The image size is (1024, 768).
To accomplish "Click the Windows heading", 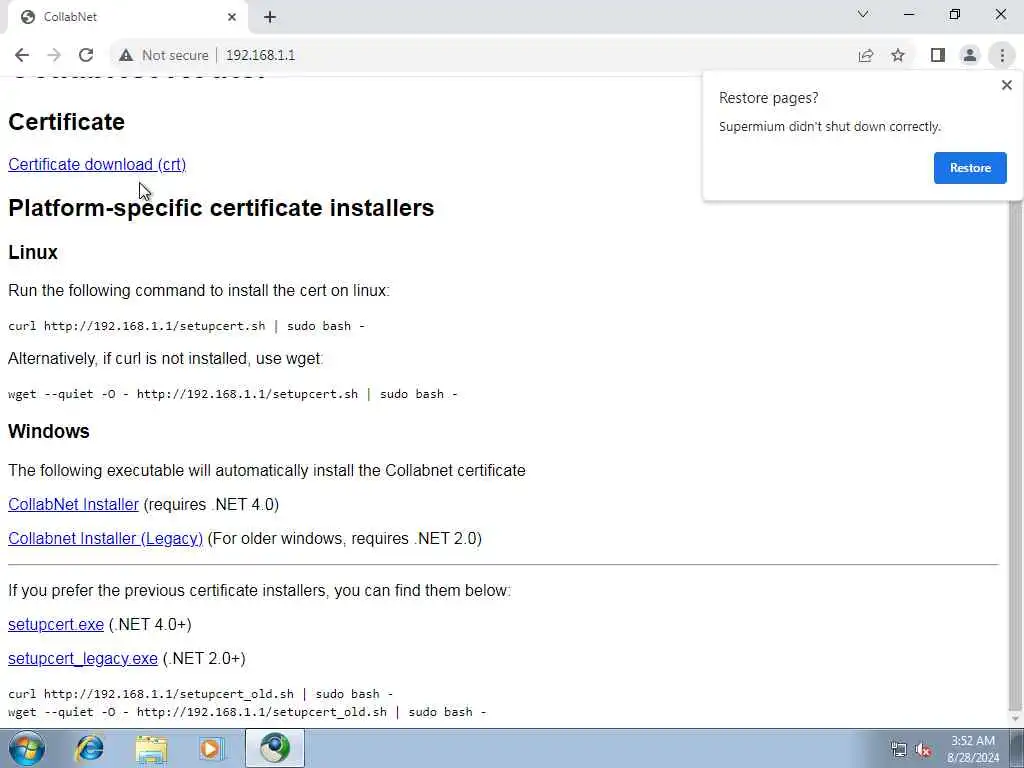I will click(x=49, y=431).
